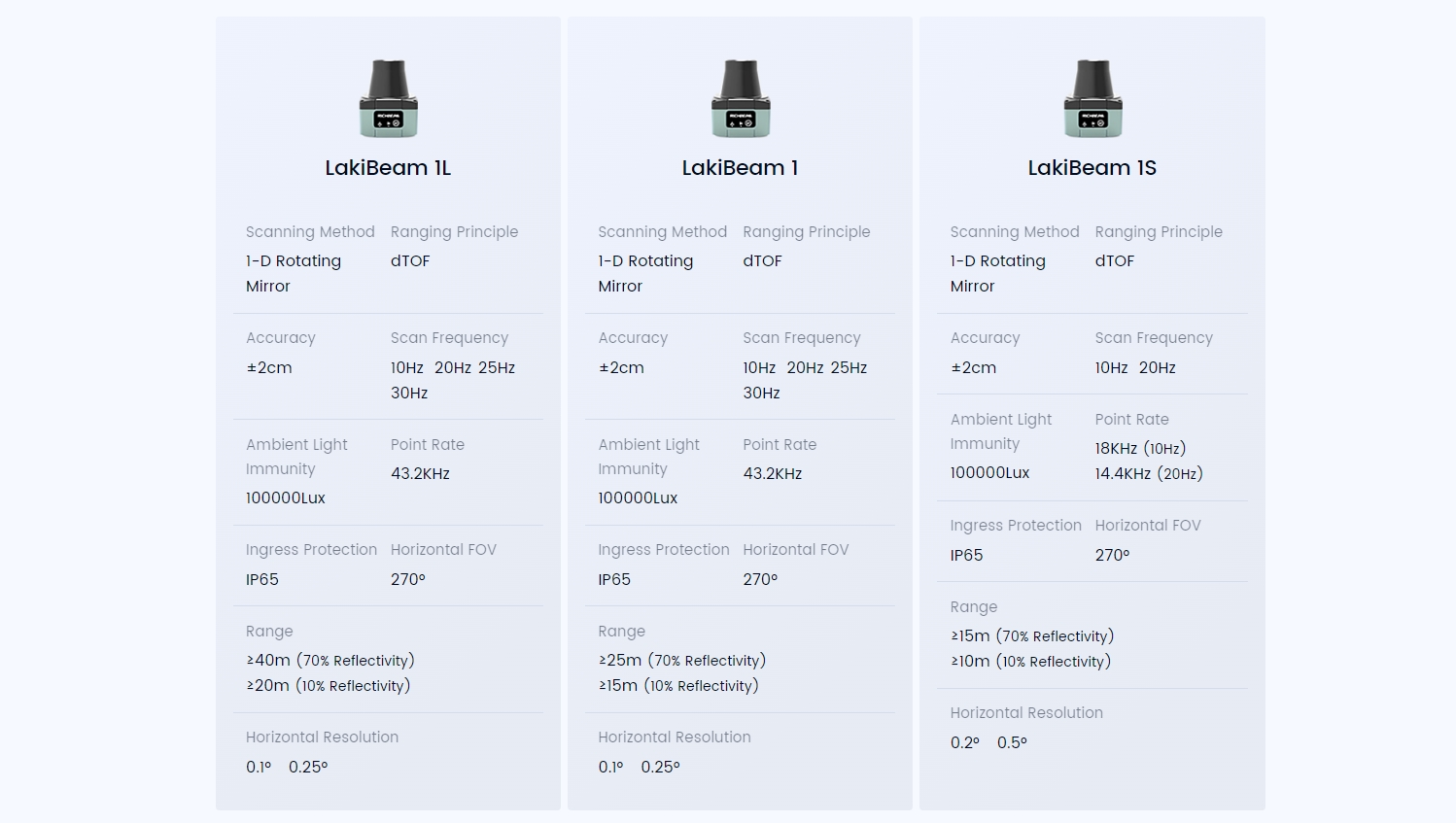Click LakiBeam 1 Ambient Light Immunity 100000Lux
Viewport: 1456px width, 823px height.
click(x=638, y=497)
